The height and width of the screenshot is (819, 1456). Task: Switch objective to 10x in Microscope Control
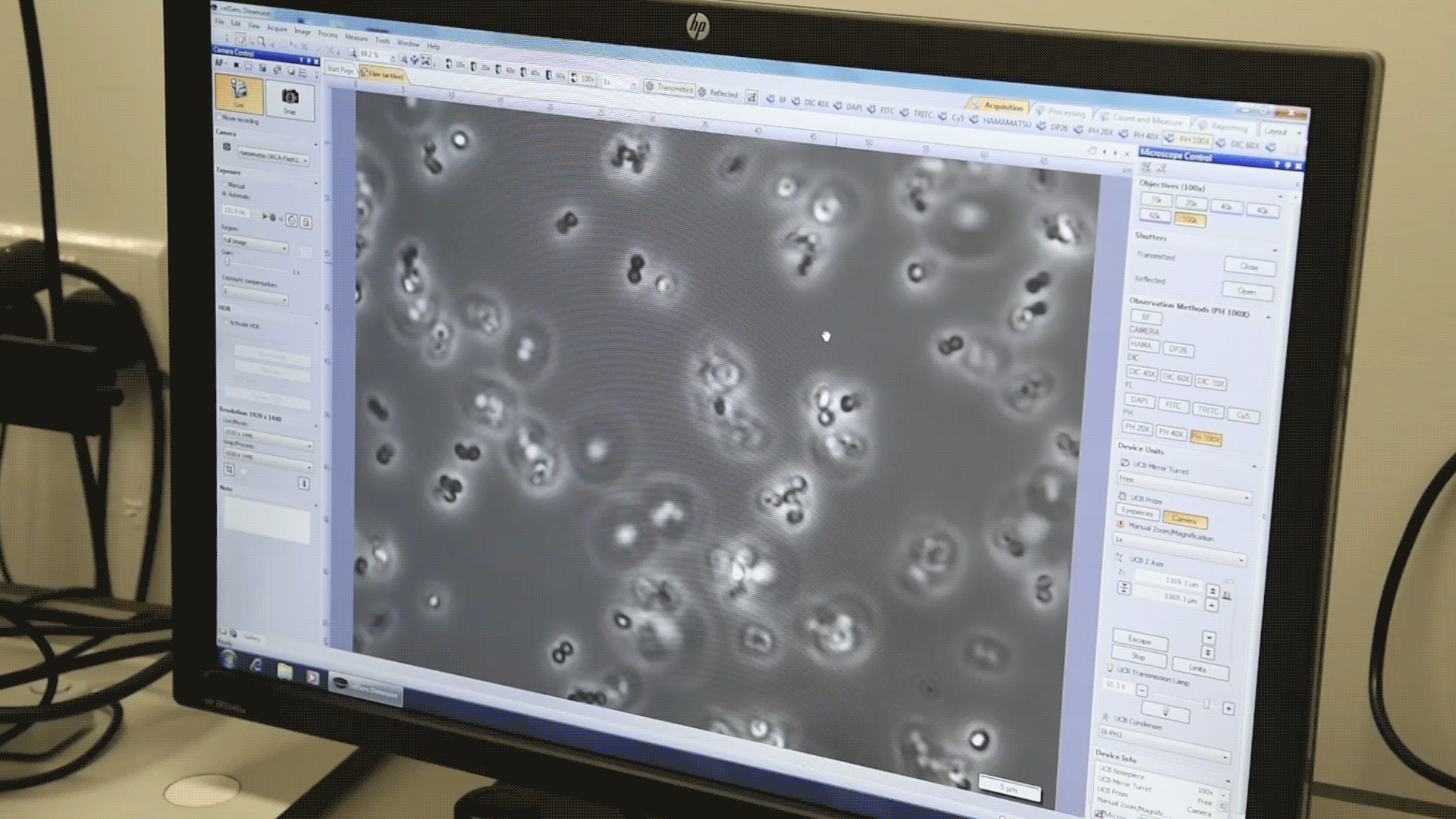point(1156,199)
